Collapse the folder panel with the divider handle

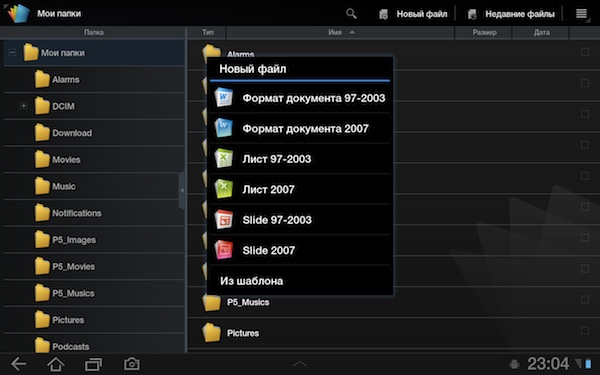pyautogui.click(x=182, y=190)
